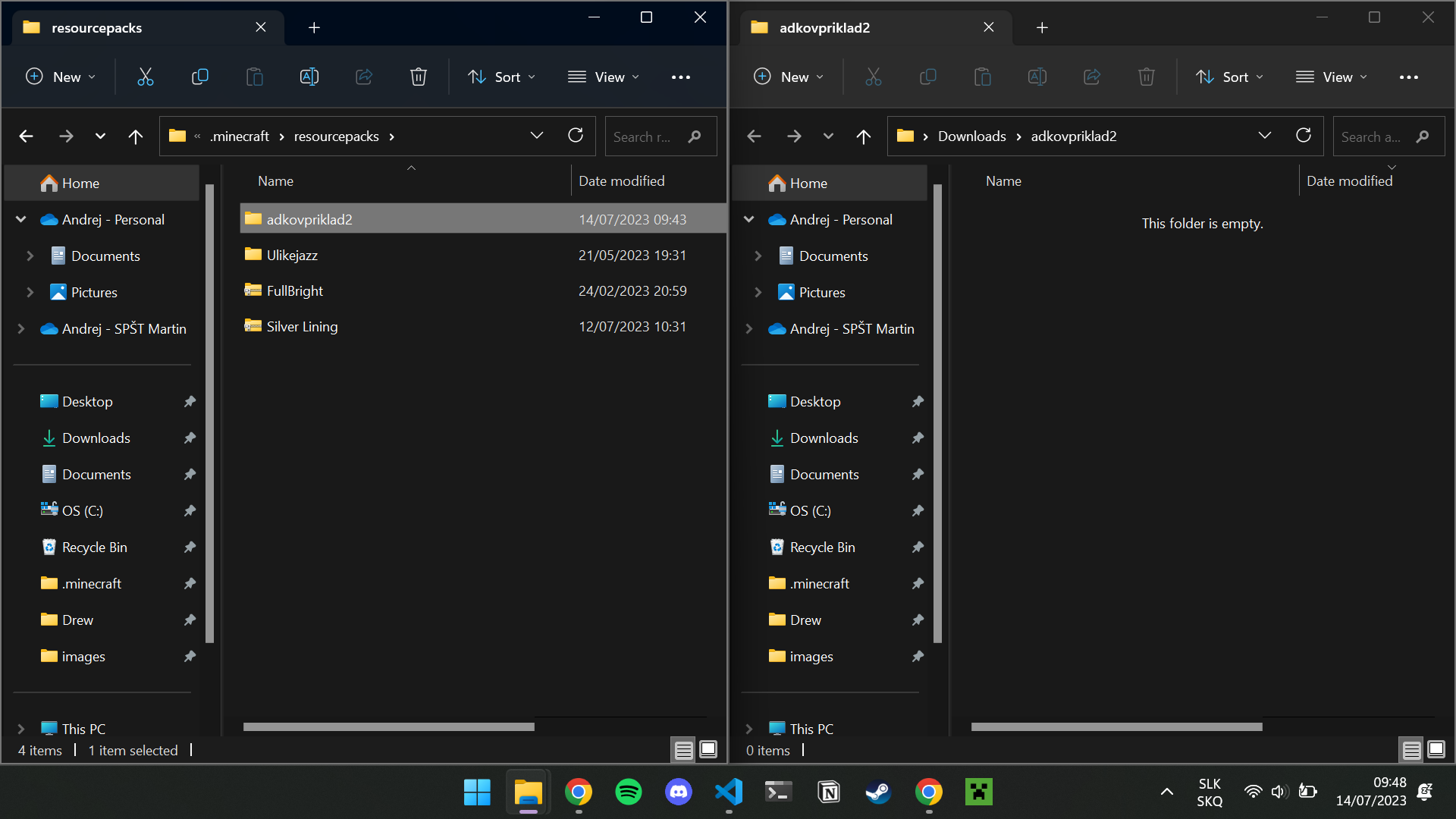The image size is (1456, 819).
Task: Select the Ulikejazz folder
Action: coord(482,256)
